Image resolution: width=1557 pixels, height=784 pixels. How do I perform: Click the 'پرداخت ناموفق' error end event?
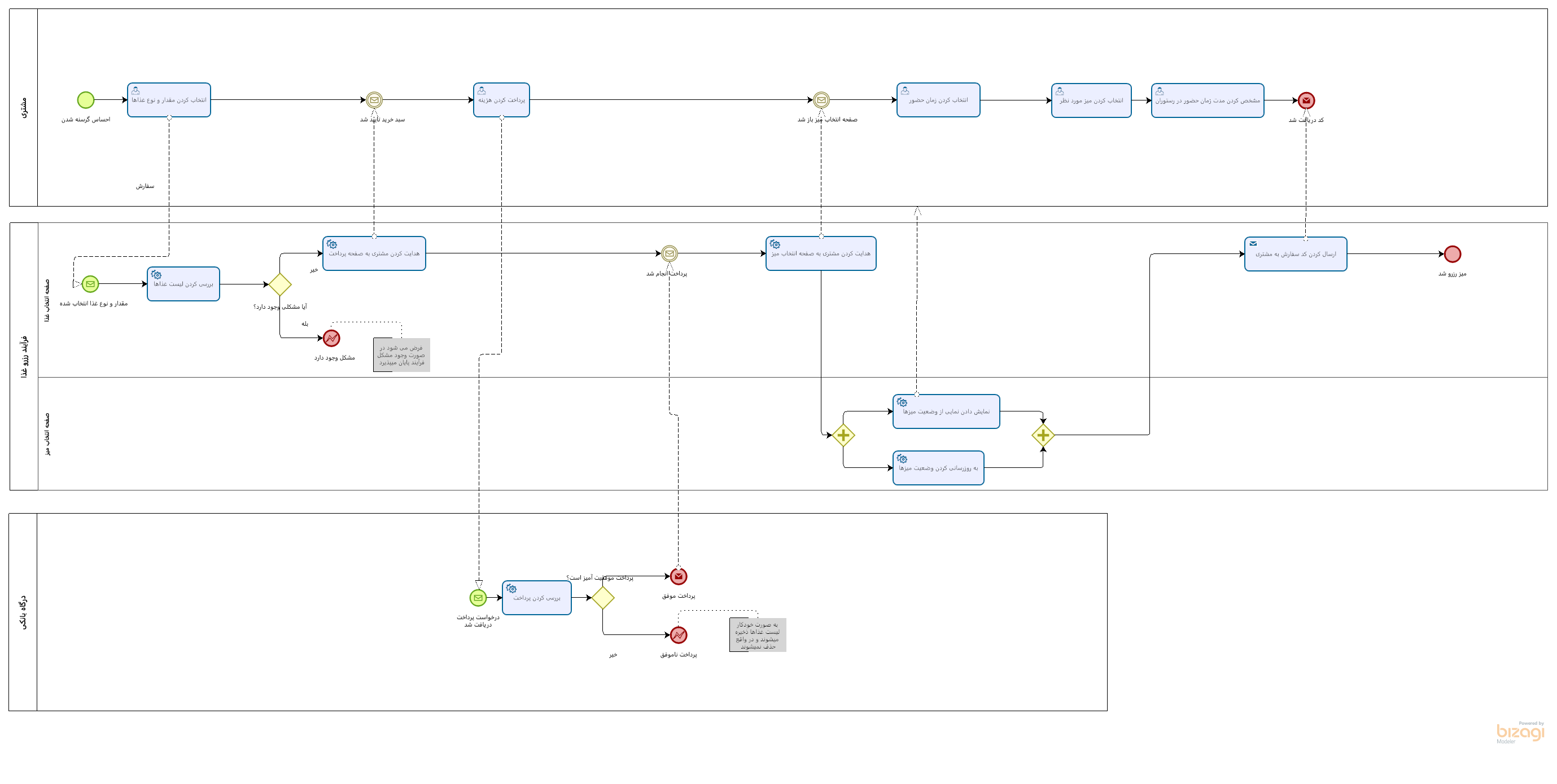click(679, 634)
